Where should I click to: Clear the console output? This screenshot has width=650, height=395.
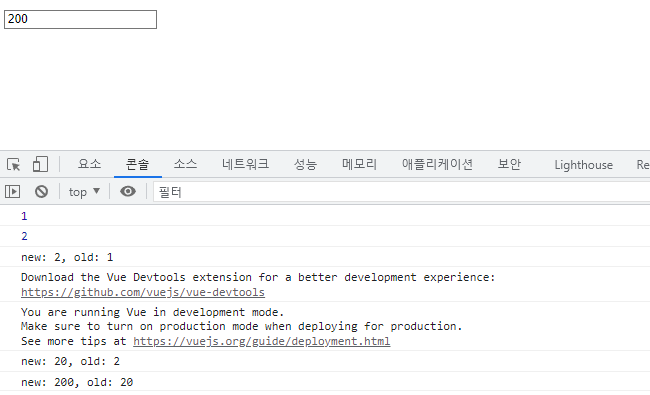point(41,191)
